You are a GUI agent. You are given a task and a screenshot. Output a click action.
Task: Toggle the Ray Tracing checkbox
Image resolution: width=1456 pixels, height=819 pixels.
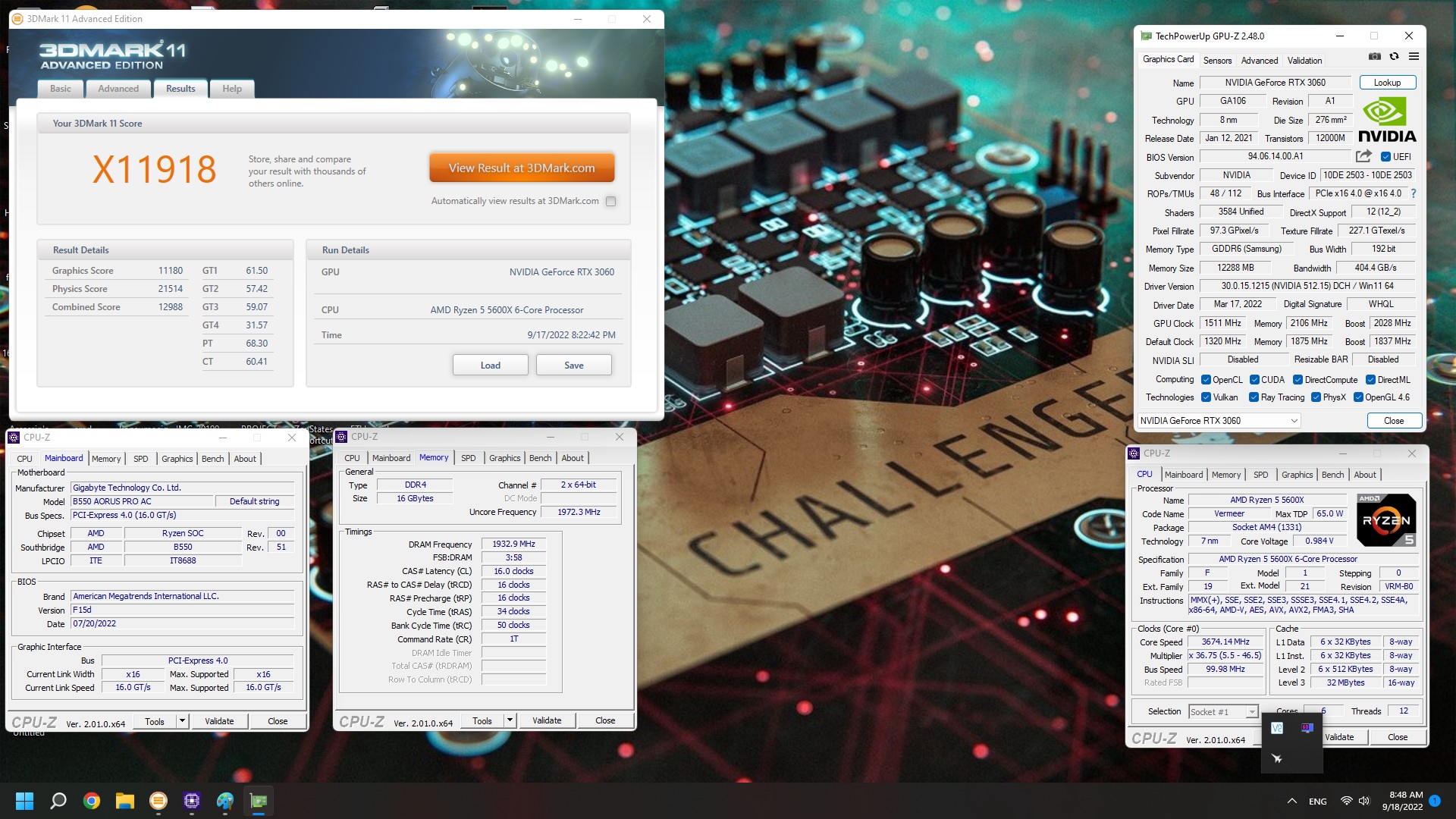[1254, 397]
